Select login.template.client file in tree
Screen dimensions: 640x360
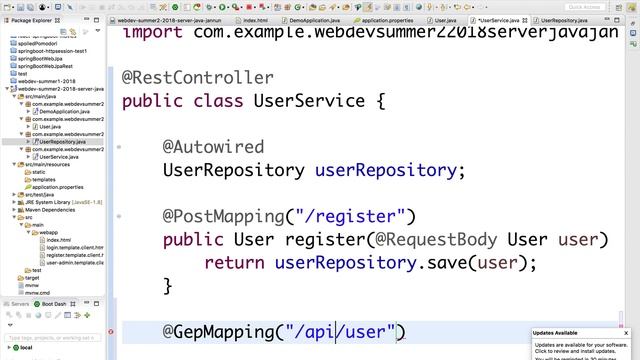pos(75,247)
